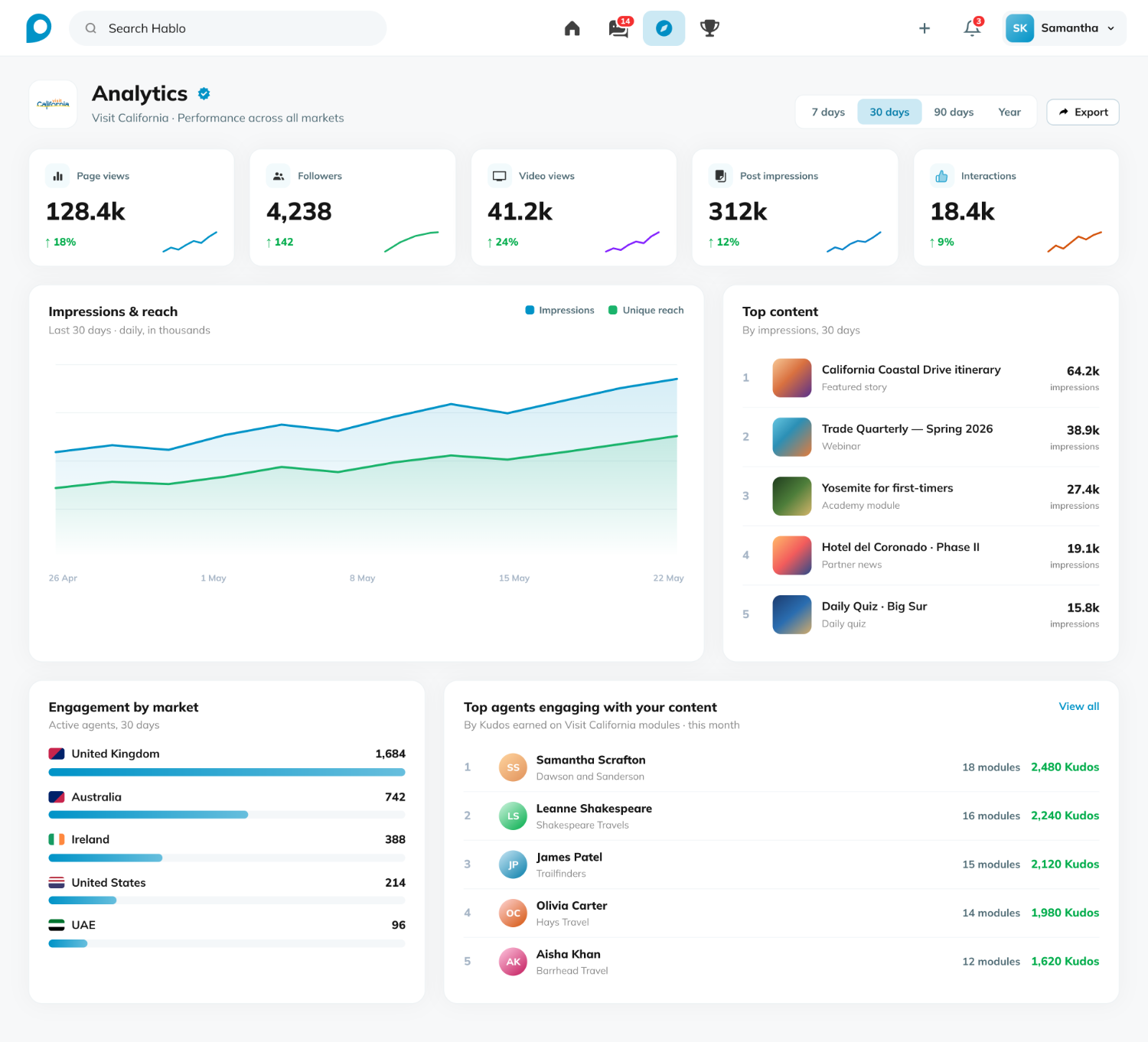Click the Daily Quiz Big Sur thumbnail
This screenshot has height=1042, width=1148.
791,614
